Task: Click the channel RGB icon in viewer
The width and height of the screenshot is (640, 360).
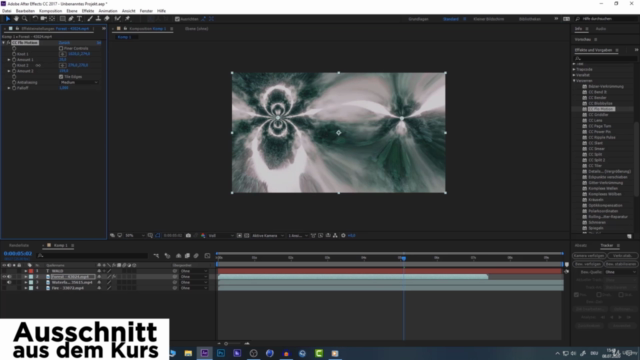Action: (x=203, y=236)
